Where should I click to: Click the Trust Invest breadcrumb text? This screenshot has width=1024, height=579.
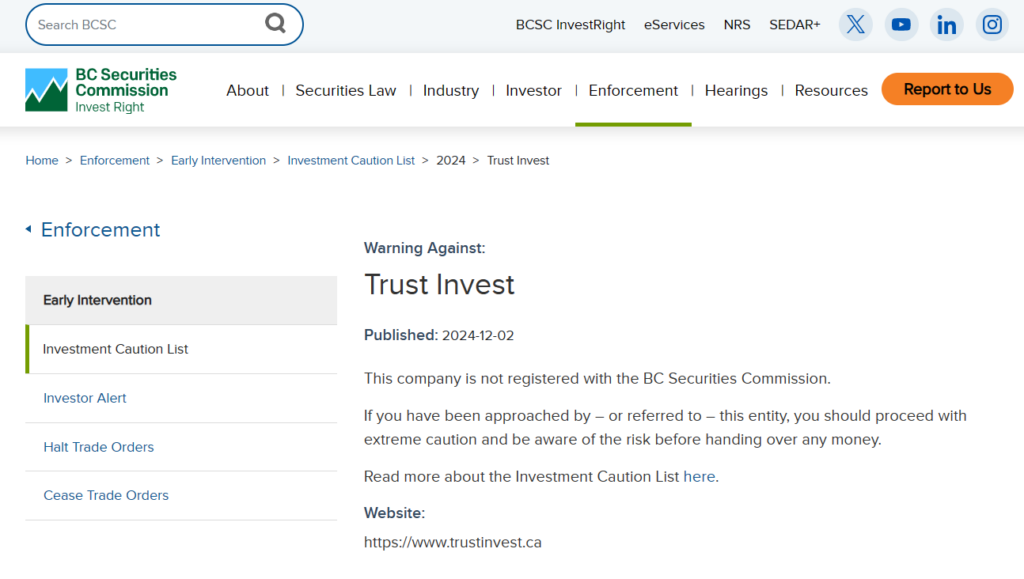pyautogui.click(x=518, y=161)
